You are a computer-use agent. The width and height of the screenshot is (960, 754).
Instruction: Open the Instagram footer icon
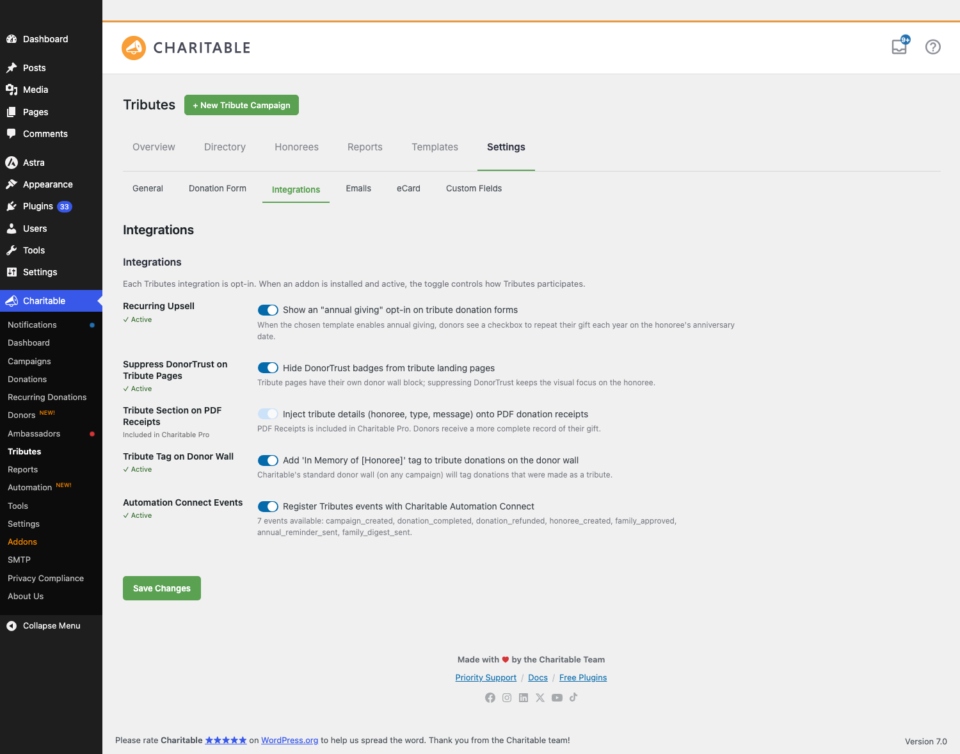(x=506, y=698)
